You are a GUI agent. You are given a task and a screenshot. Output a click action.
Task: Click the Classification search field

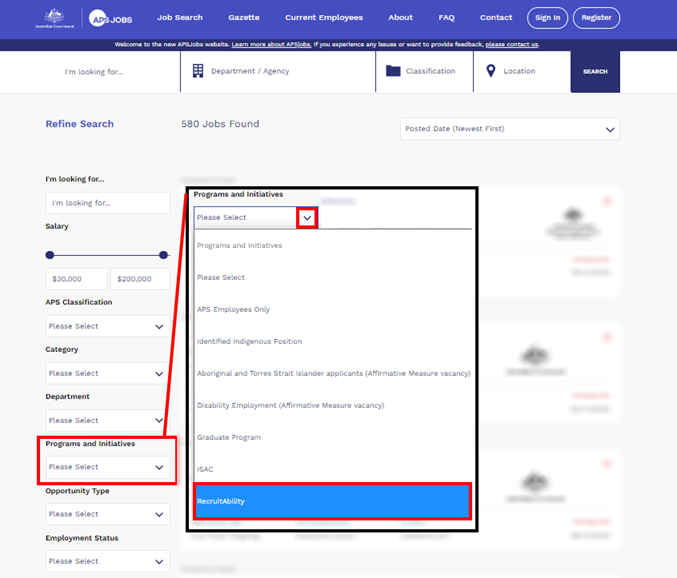(x=424, y=72)
